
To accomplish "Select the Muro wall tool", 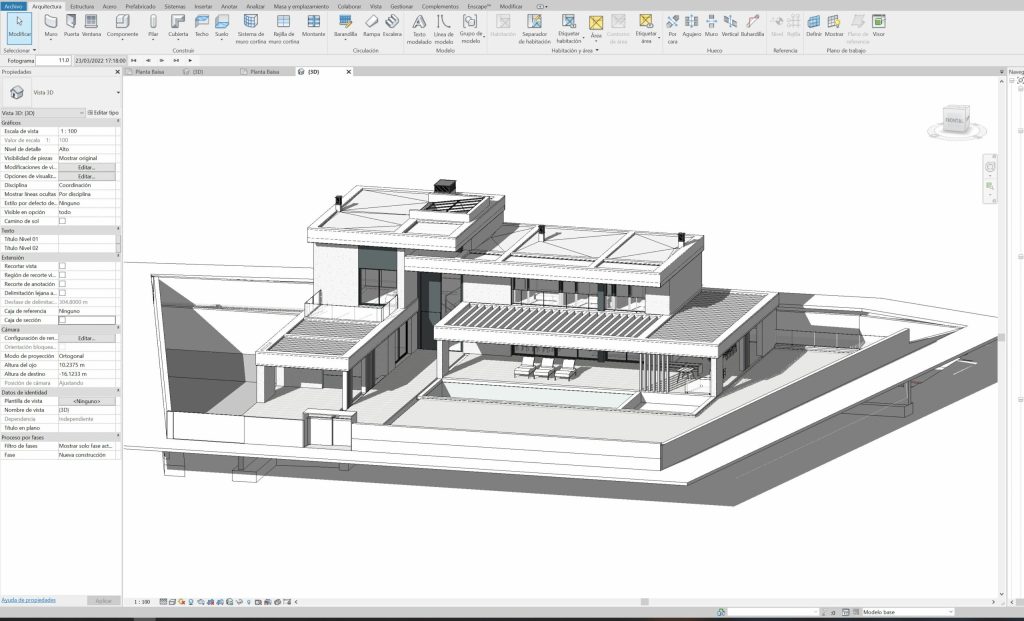I will tap(50, 26).
